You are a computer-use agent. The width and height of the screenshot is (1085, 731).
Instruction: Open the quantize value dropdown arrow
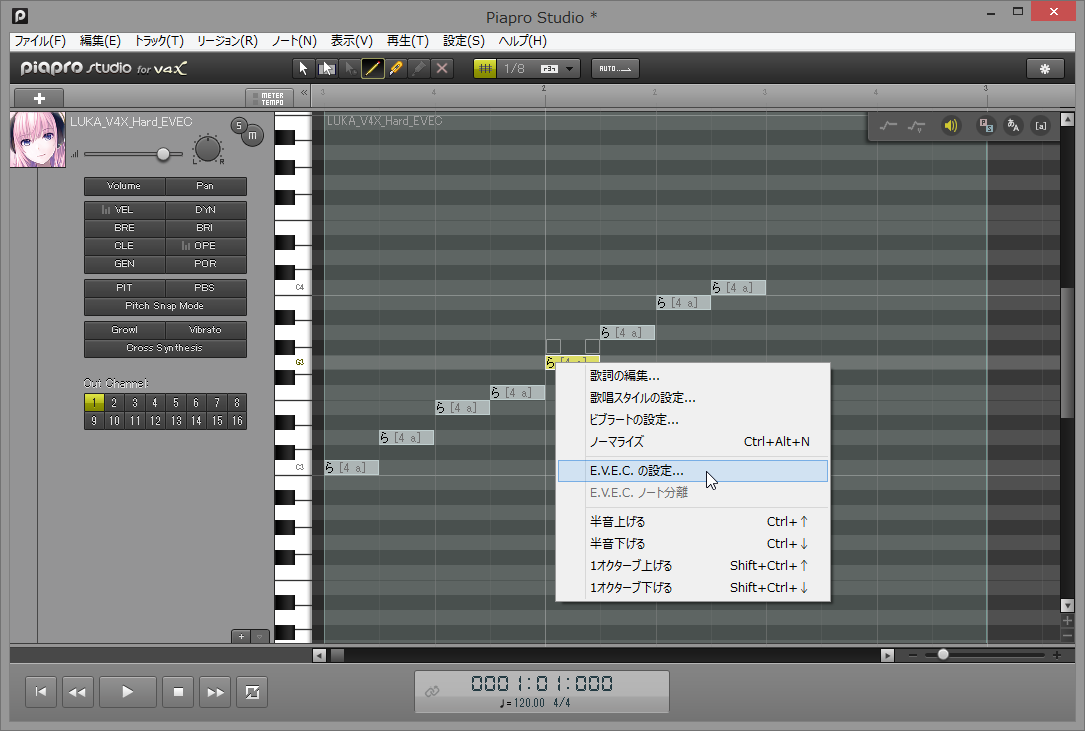click(569, 69)
